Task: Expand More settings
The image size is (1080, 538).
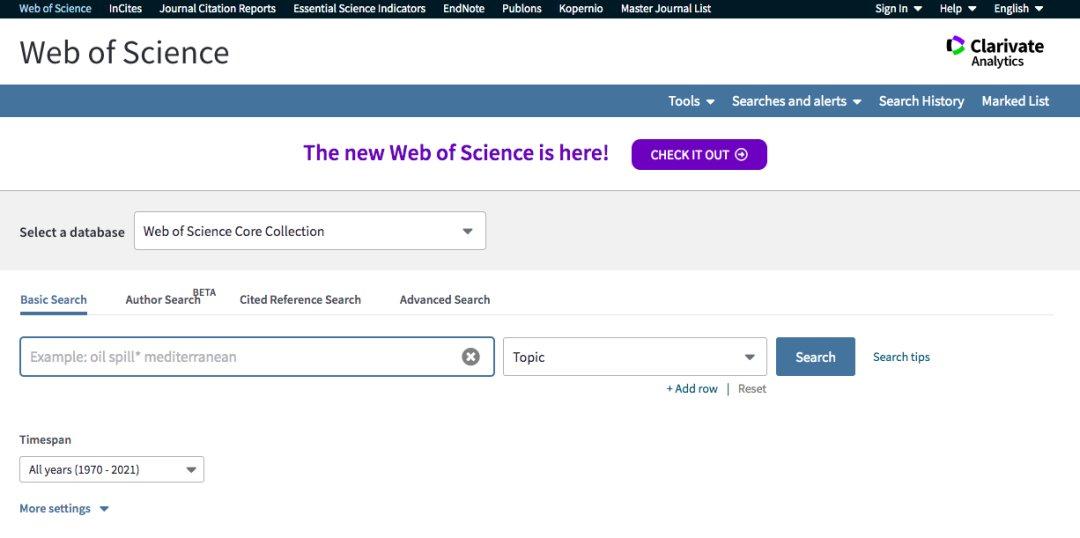Action: pyautogui.click(x=64, y=508)
